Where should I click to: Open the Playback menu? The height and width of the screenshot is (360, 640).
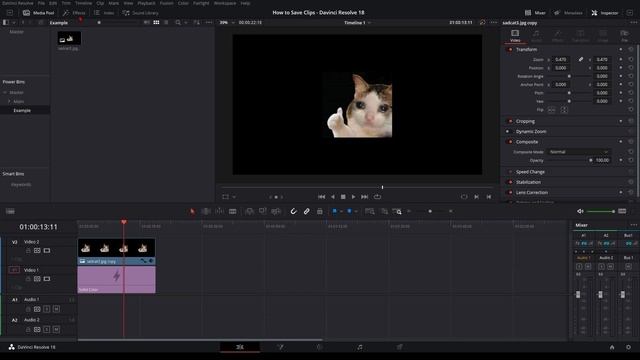click(x=146, y=3)
